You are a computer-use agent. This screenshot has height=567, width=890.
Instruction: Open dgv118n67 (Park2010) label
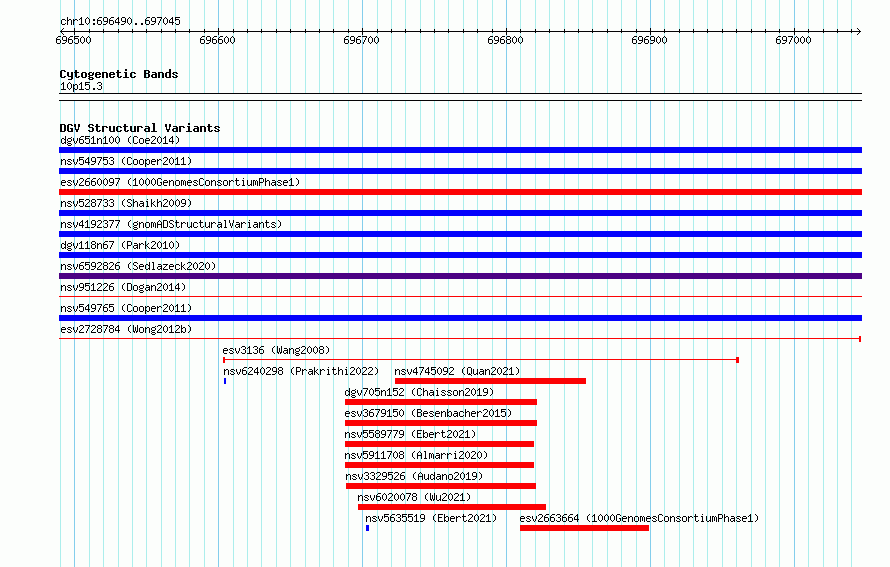[120, 245]
